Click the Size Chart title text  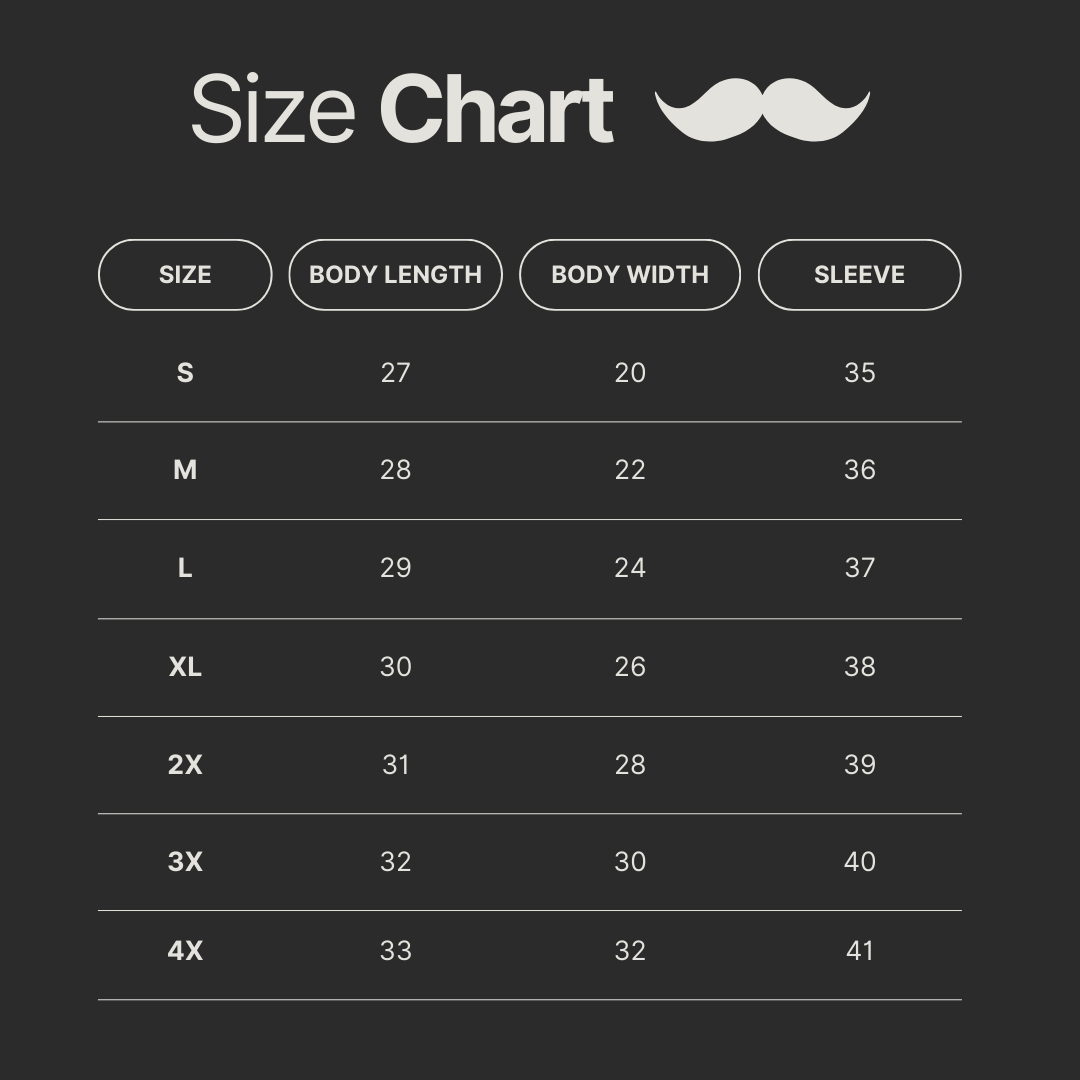click(402, 109)
